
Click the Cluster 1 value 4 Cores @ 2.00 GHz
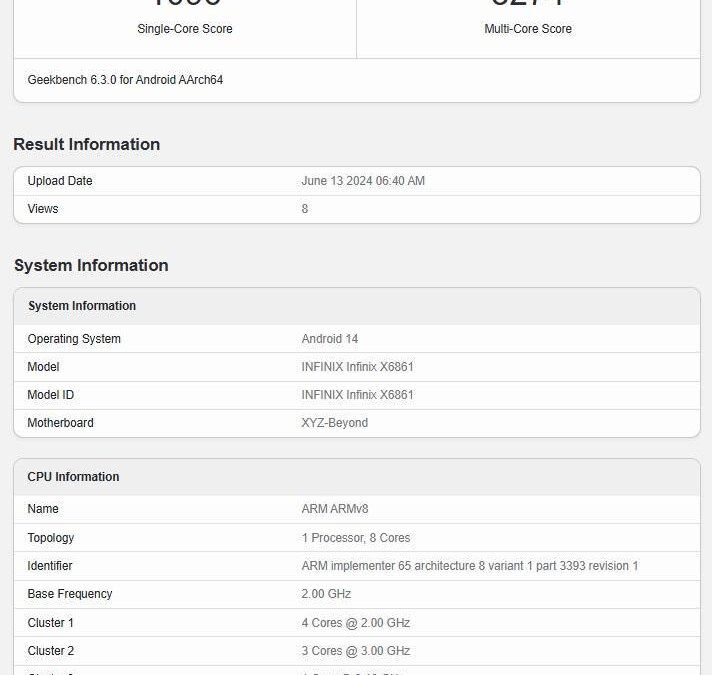pos(355,623)
